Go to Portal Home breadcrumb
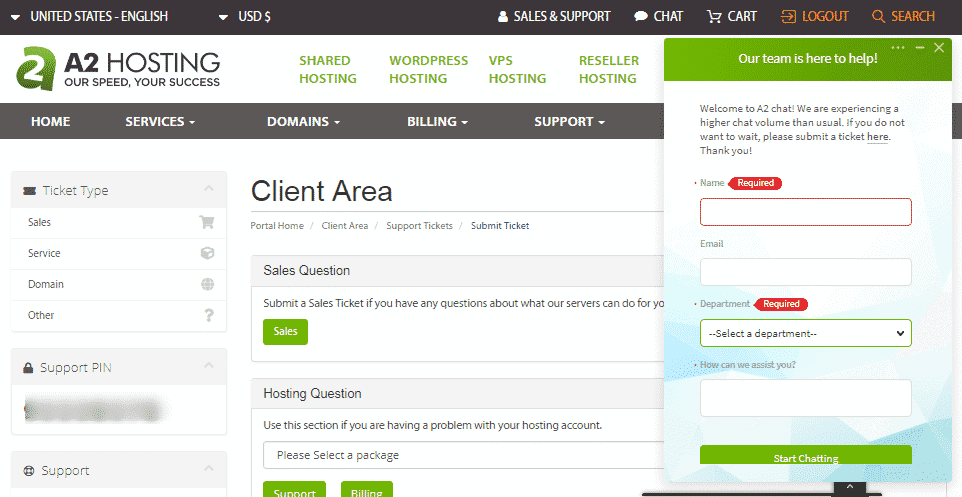Viewport: 962px width, 497px height. 277,226
